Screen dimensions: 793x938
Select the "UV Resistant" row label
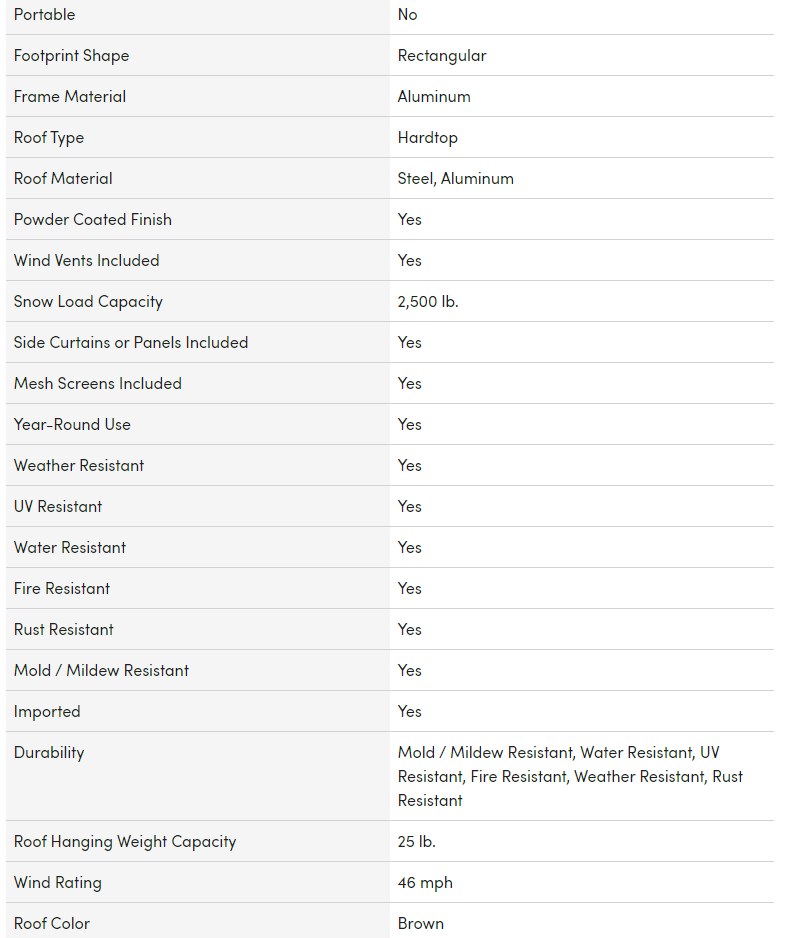point(58,507)
